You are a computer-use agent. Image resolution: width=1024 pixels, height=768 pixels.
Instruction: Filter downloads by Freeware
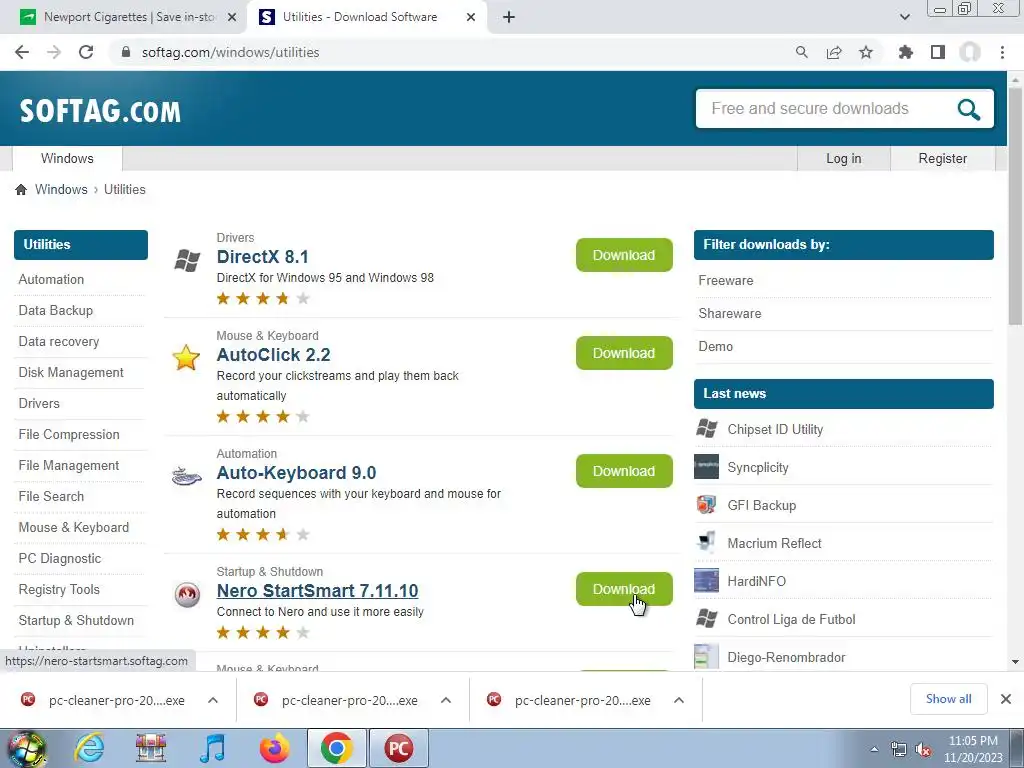pos(726,280)
